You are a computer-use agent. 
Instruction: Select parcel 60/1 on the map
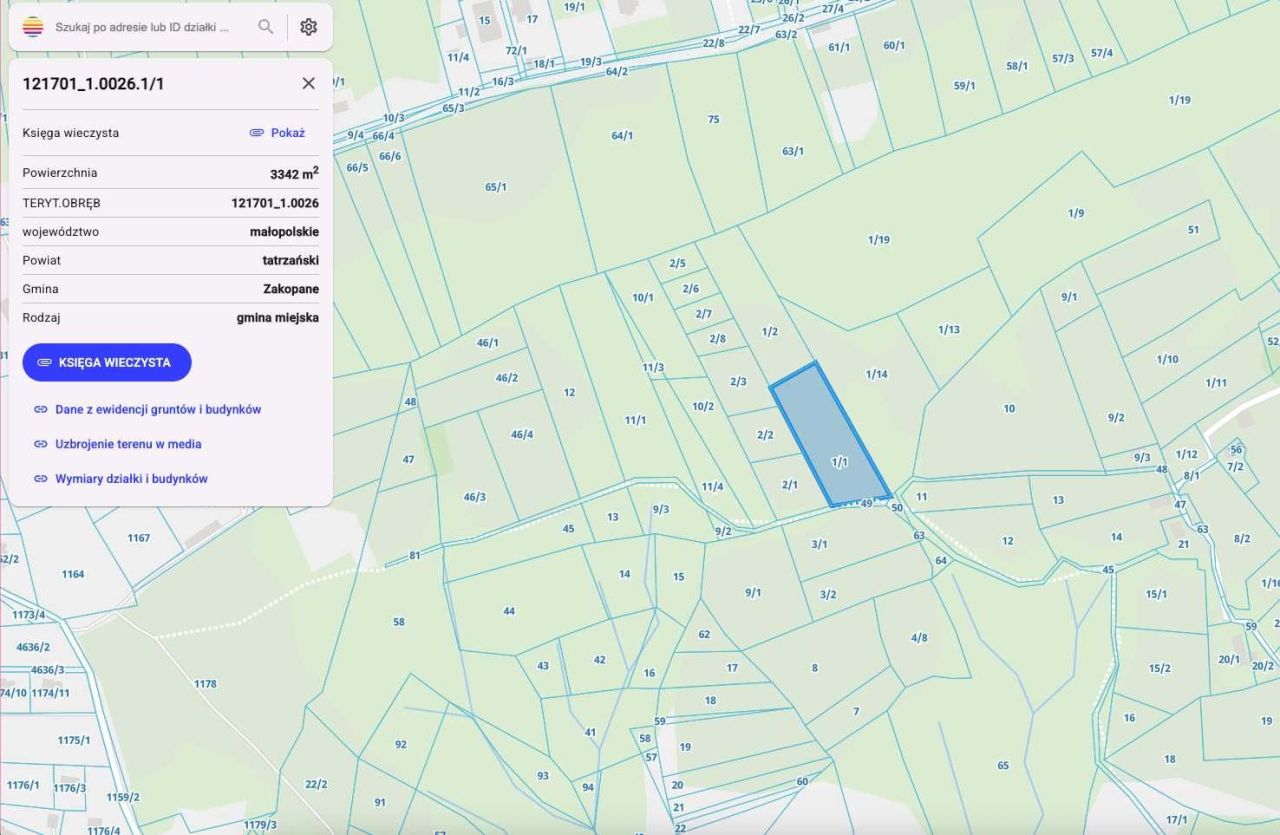pyautogui.click(x=894, y=45)
